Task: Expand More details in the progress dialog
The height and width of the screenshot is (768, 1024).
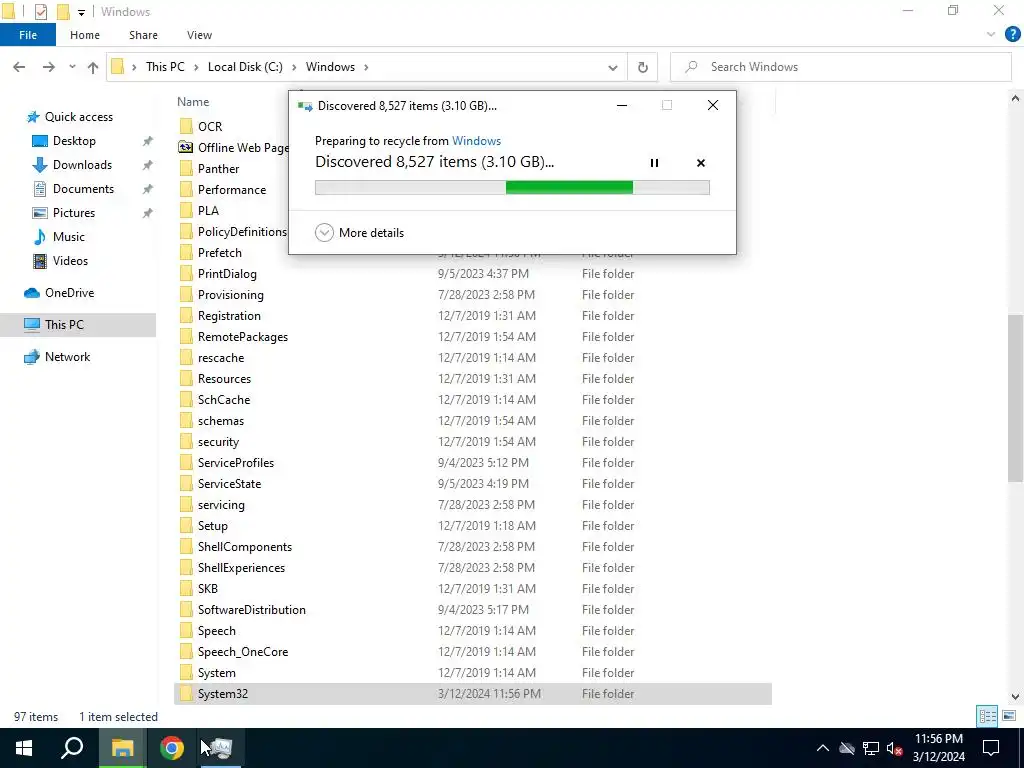Action: [359, 232]
